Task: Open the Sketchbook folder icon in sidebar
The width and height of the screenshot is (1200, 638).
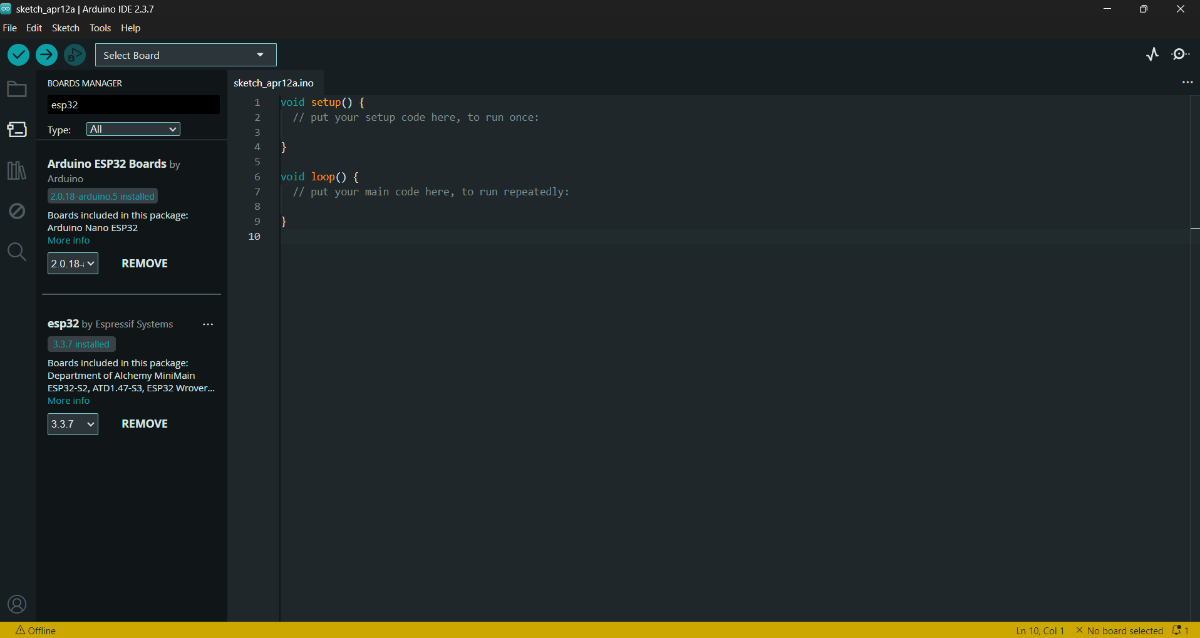Action: pyautogui.click(x=17, y=89)
